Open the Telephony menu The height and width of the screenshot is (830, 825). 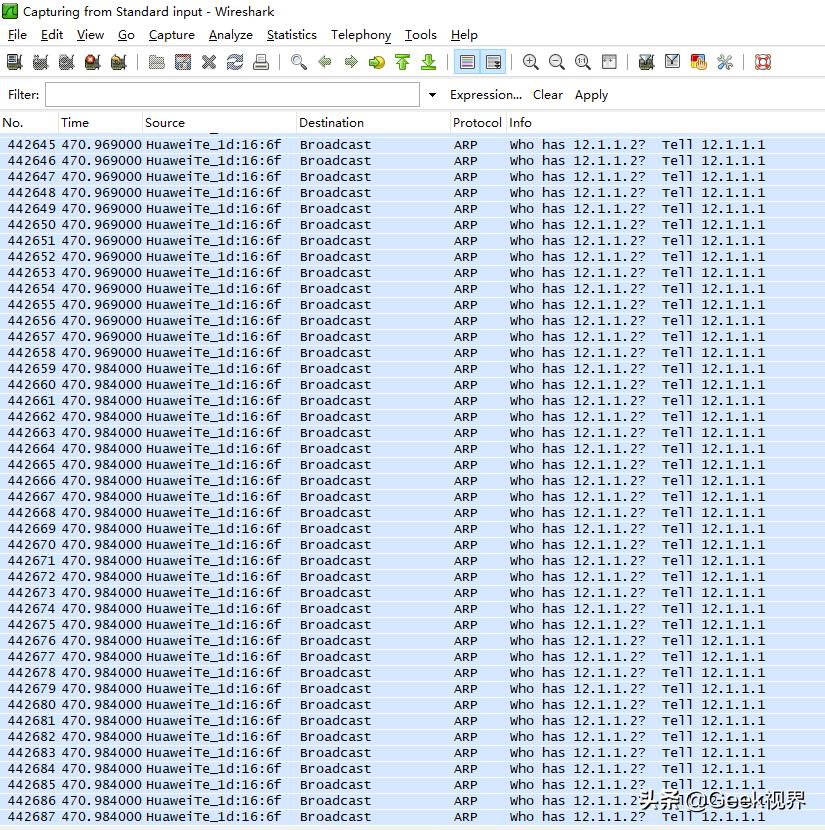pos(361,34)
